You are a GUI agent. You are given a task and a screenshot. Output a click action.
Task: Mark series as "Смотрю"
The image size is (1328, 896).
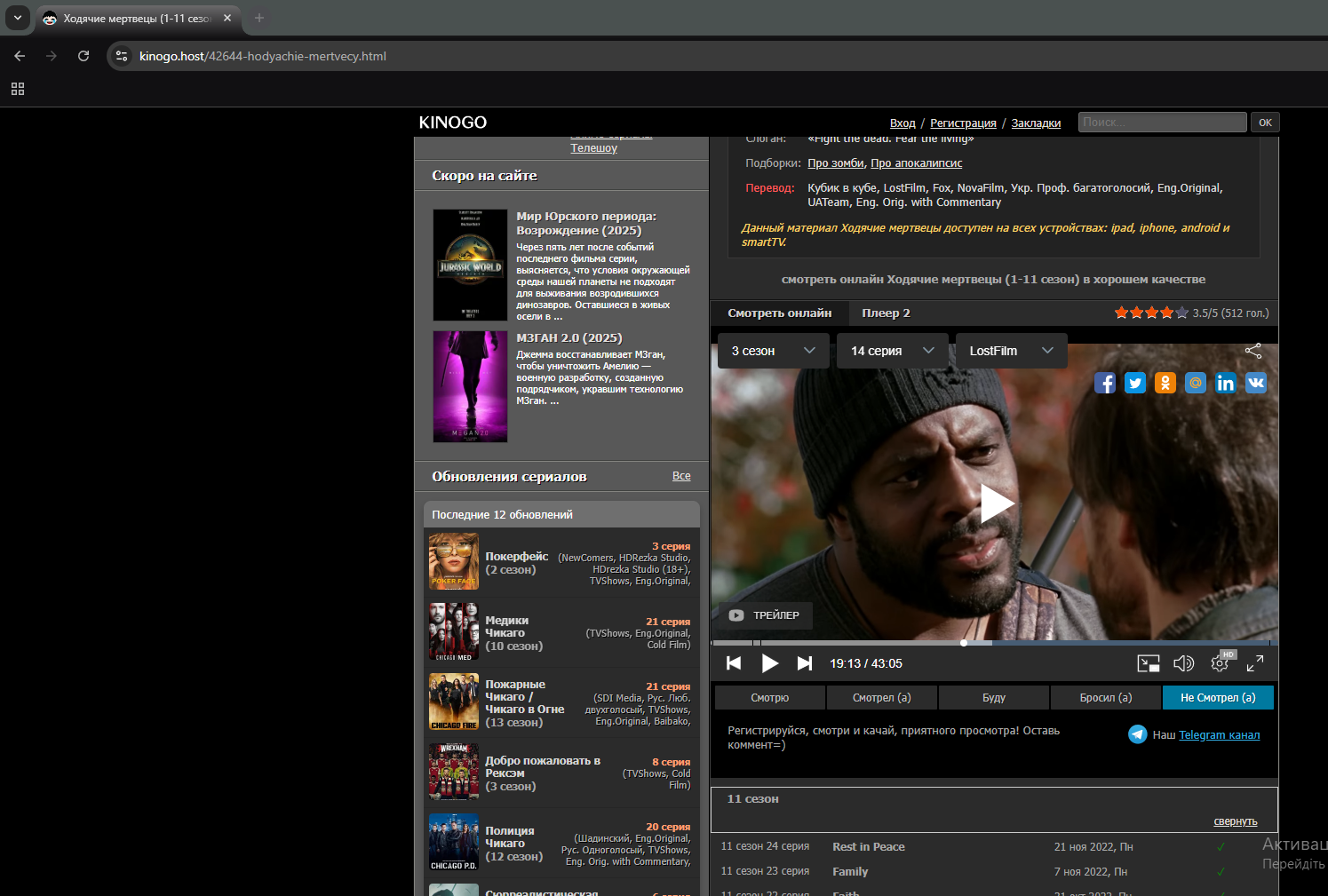click(x=769, y=698)
